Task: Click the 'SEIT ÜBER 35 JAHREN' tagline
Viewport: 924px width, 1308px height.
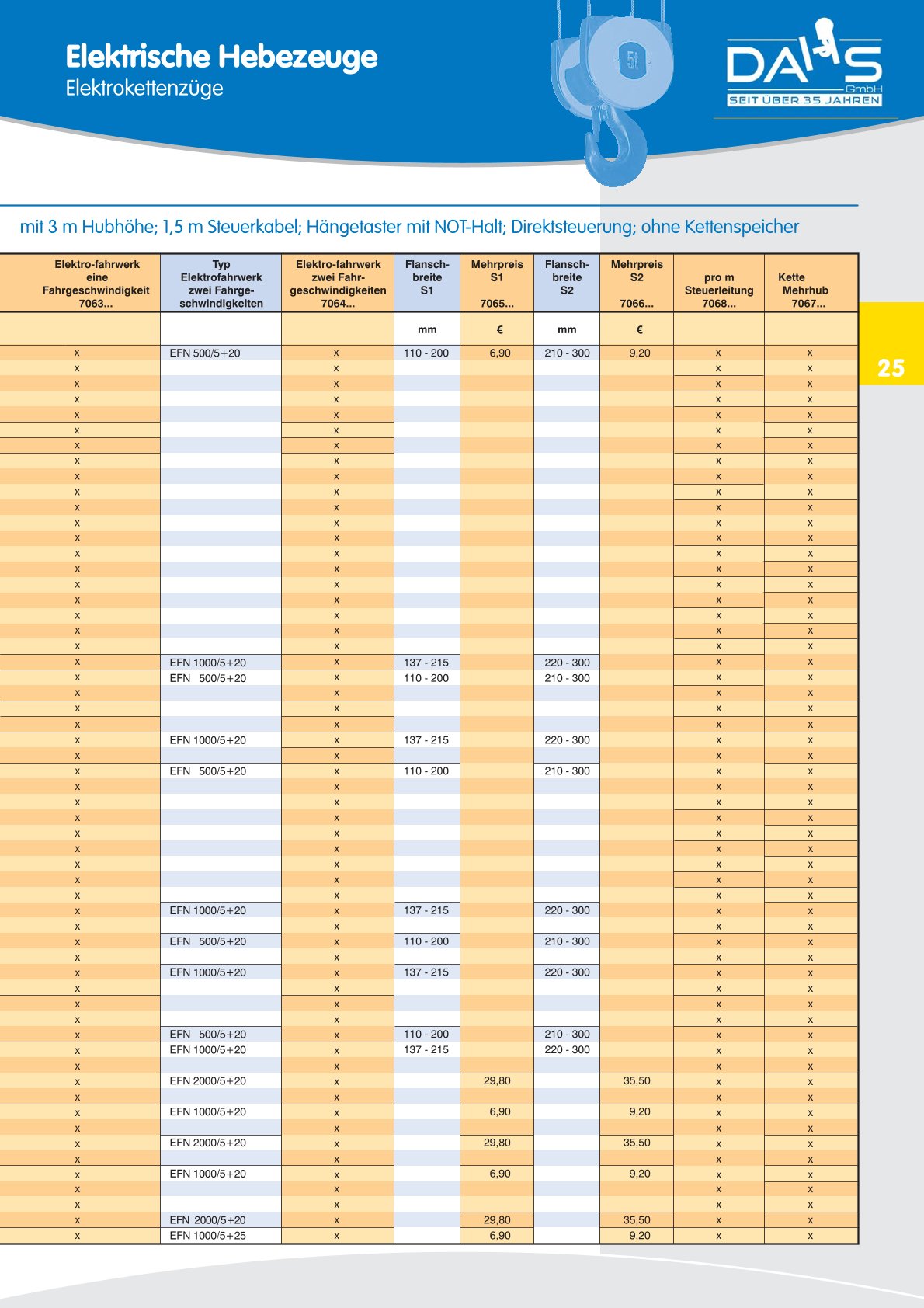Action: click(x=804, y=100)
